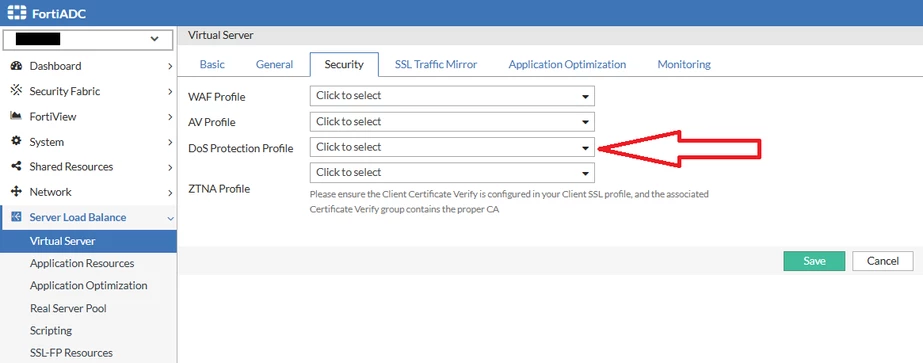Image resolution: width=923 pixels, height=363 pixels.
Task: Click Server Load Balance menu label
Action: [x=78, y=217]
